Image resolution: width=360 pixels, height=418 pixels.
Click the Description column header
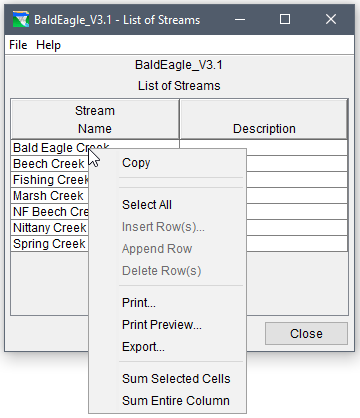click(264, 119)
